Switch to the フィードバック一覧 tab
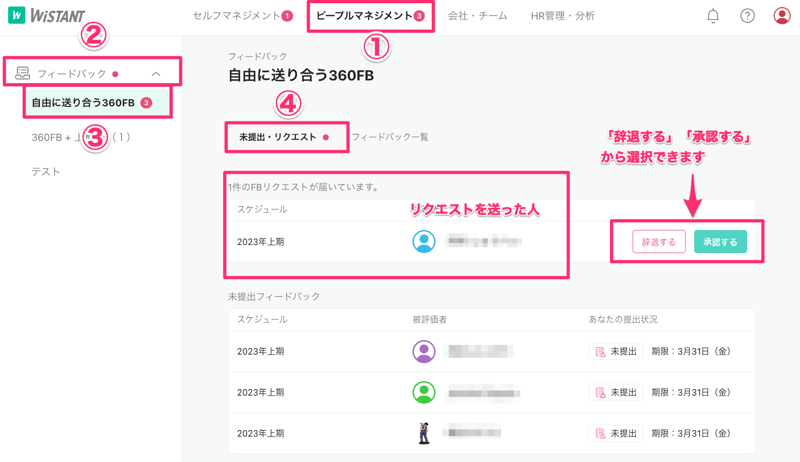 coord(390,137)
